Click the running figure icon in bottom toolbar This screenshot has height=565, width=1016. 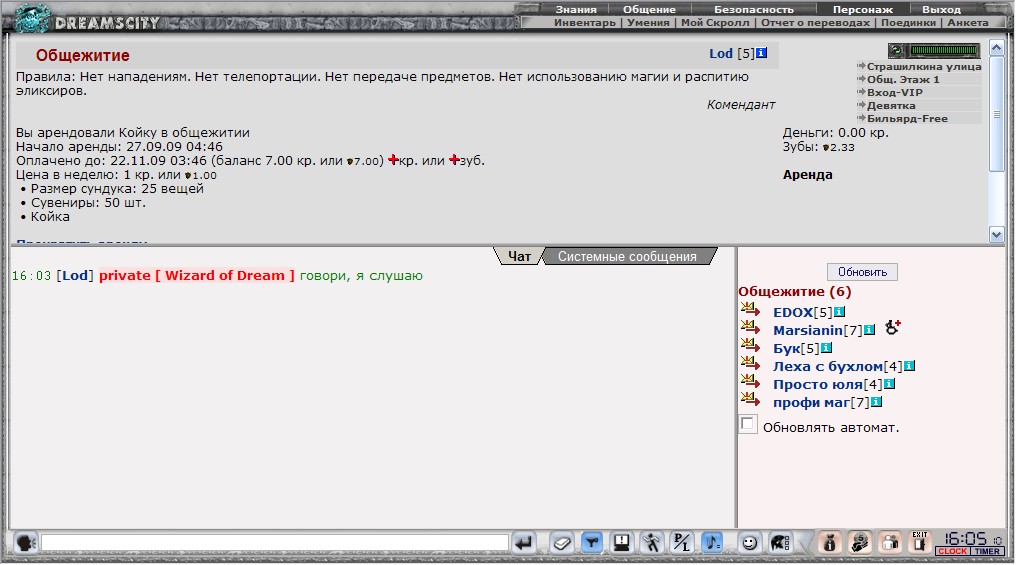[651, 542]
